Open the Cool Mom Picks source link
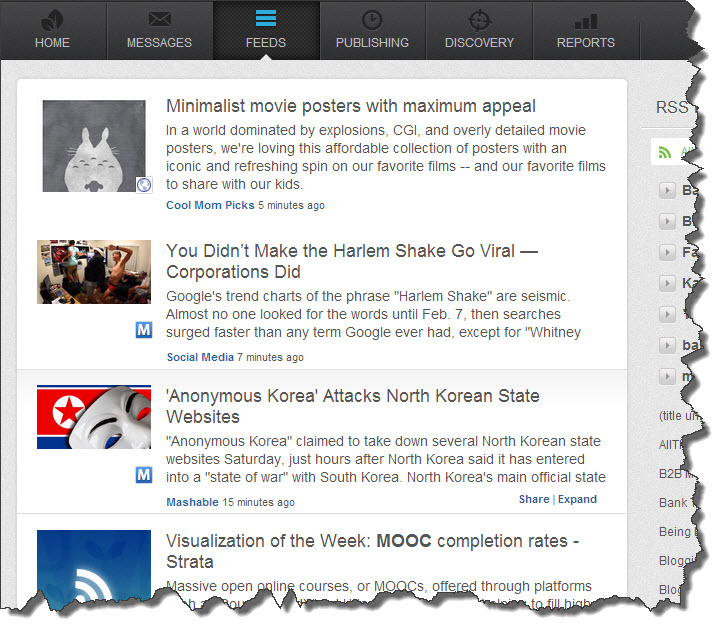The height and width of the screenshot is (634, 727). [210, 205]
